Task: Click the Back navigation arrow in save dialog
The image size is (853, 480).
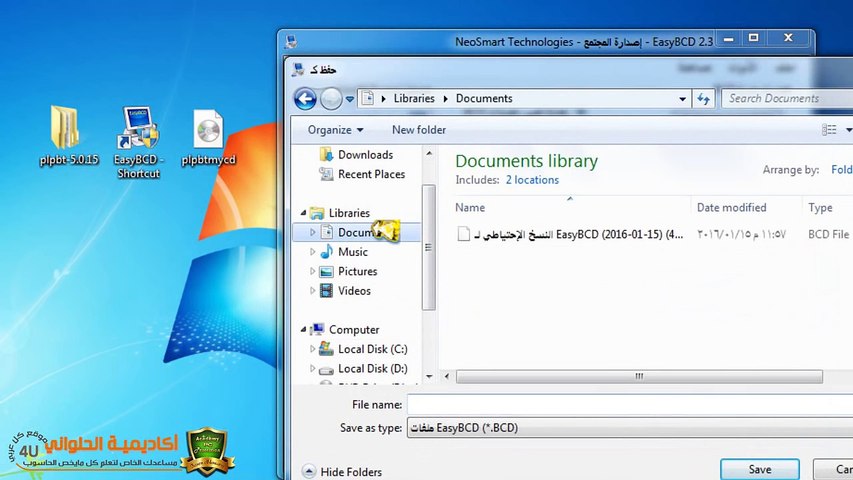Action: click(x=305, y=99)
